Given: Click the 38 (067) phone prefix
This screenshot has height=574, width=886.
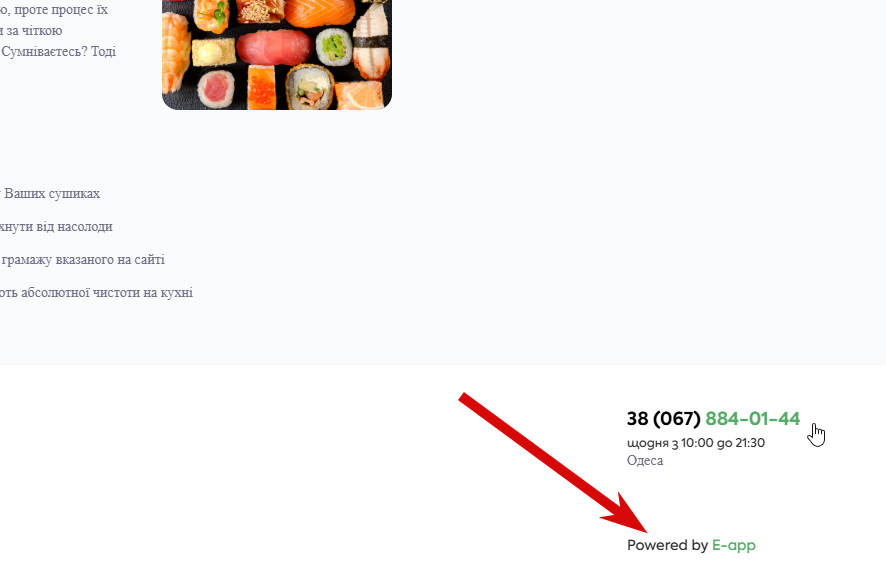Looking at the screenshot, I should click(663, 419).
